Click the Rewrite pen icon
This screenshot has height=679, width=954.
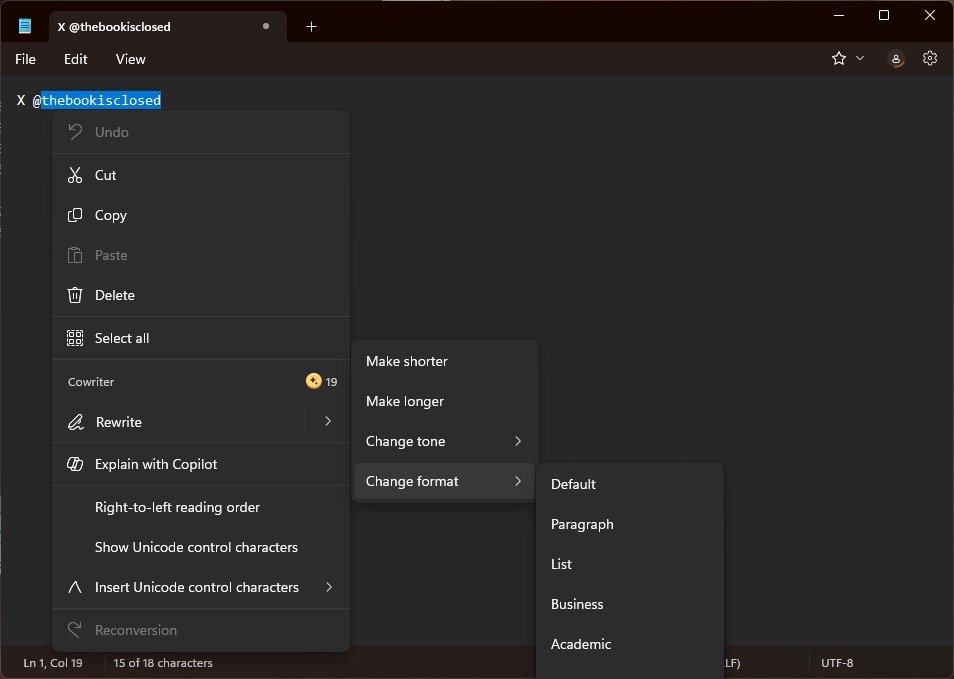(x=75, y=422)
